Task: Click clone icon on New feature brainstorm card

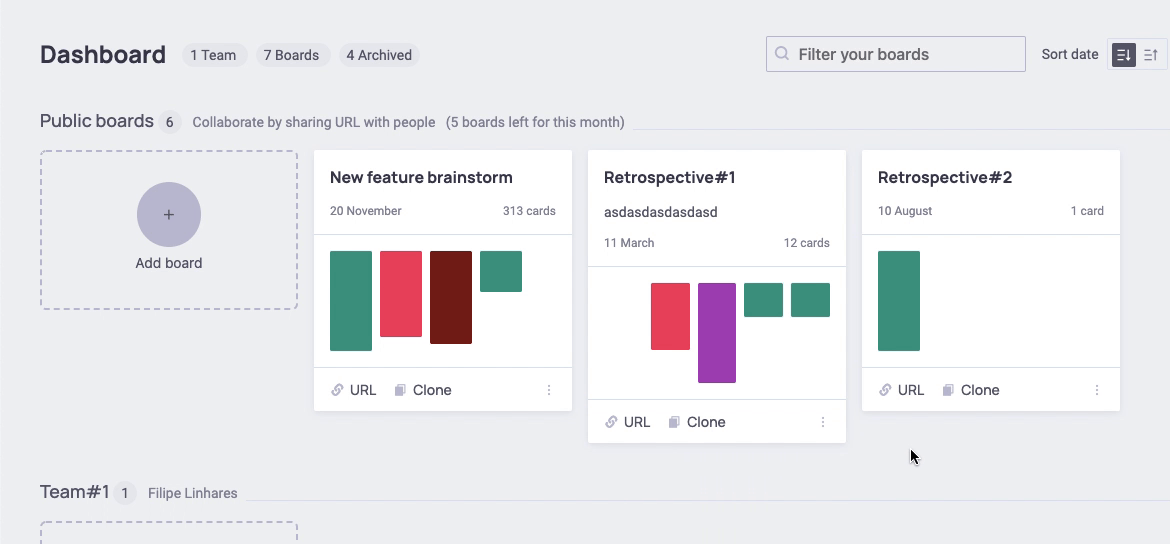Action: pos(400,390)
